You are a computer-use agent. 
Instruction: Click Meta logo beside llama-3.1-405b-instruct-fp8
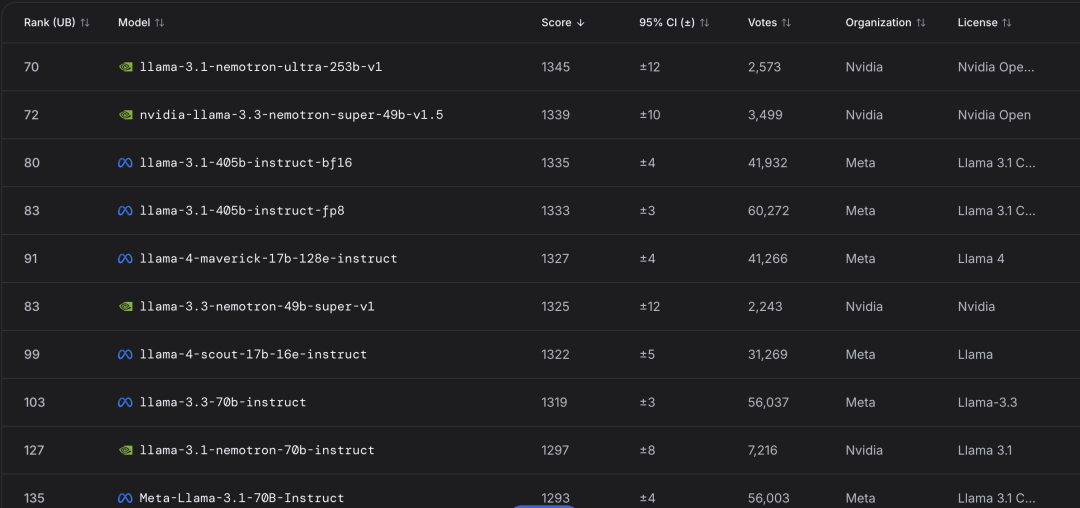pos(125,211)
